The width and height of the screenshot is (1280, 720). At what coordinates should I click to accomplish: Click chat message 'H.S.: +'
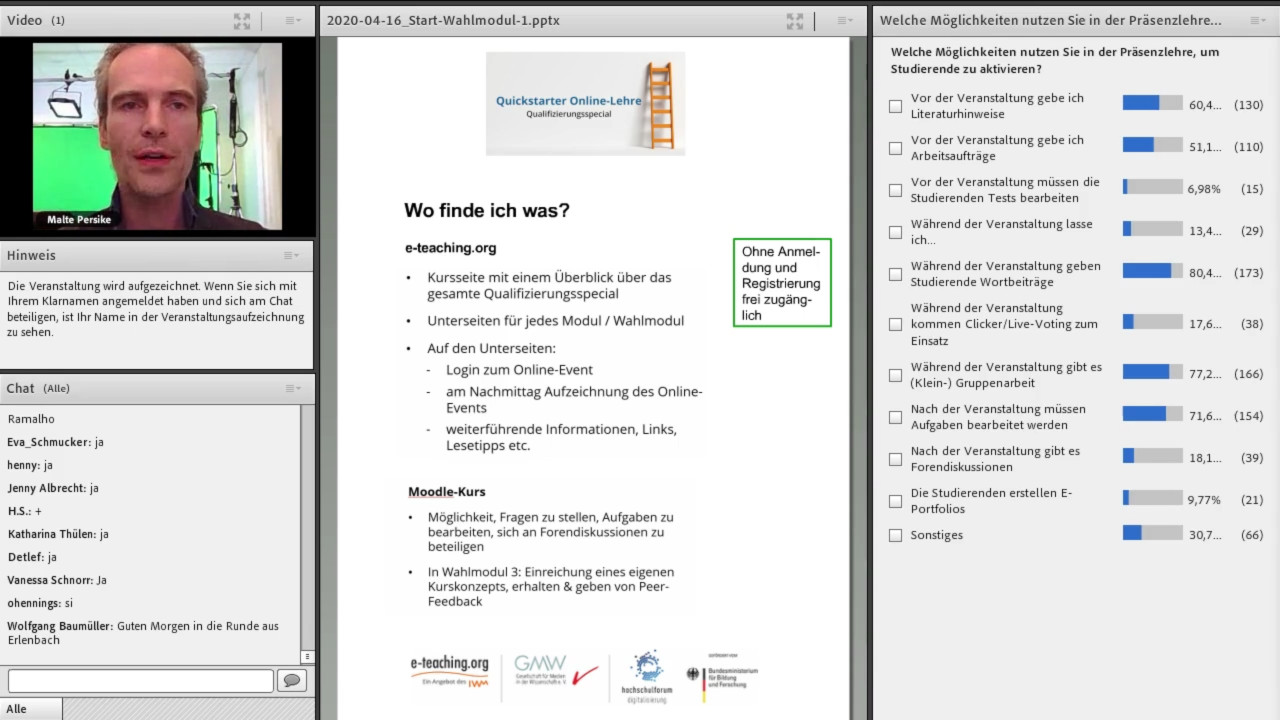click(25, 511)
